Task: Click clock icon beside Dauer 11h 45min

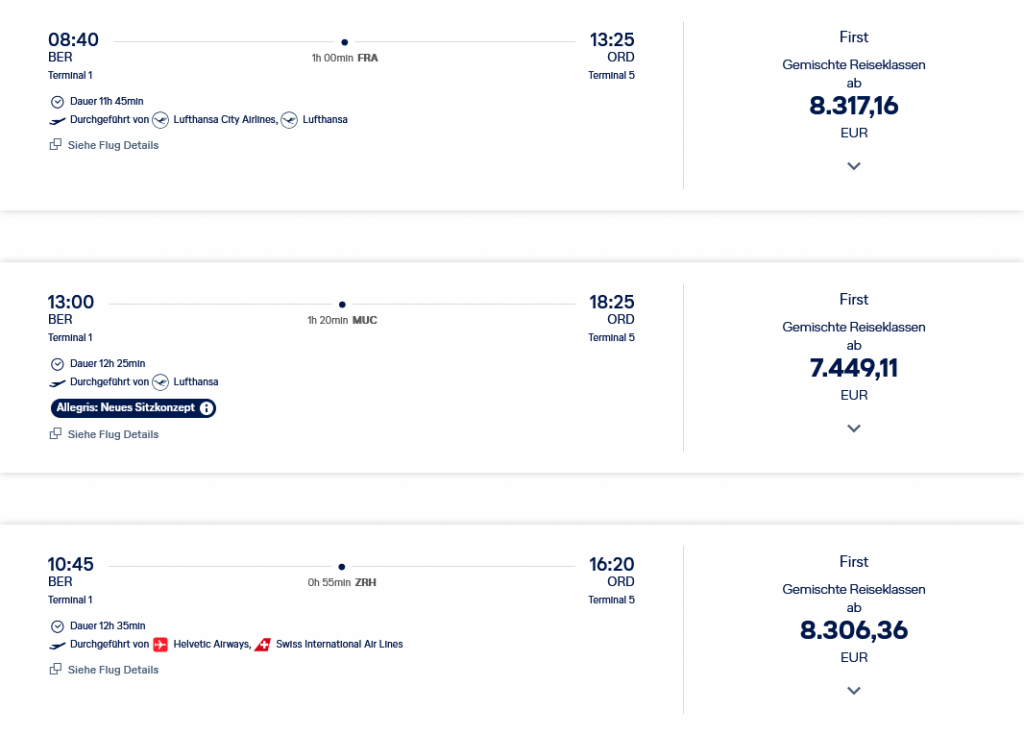Action: coord(57,101)
